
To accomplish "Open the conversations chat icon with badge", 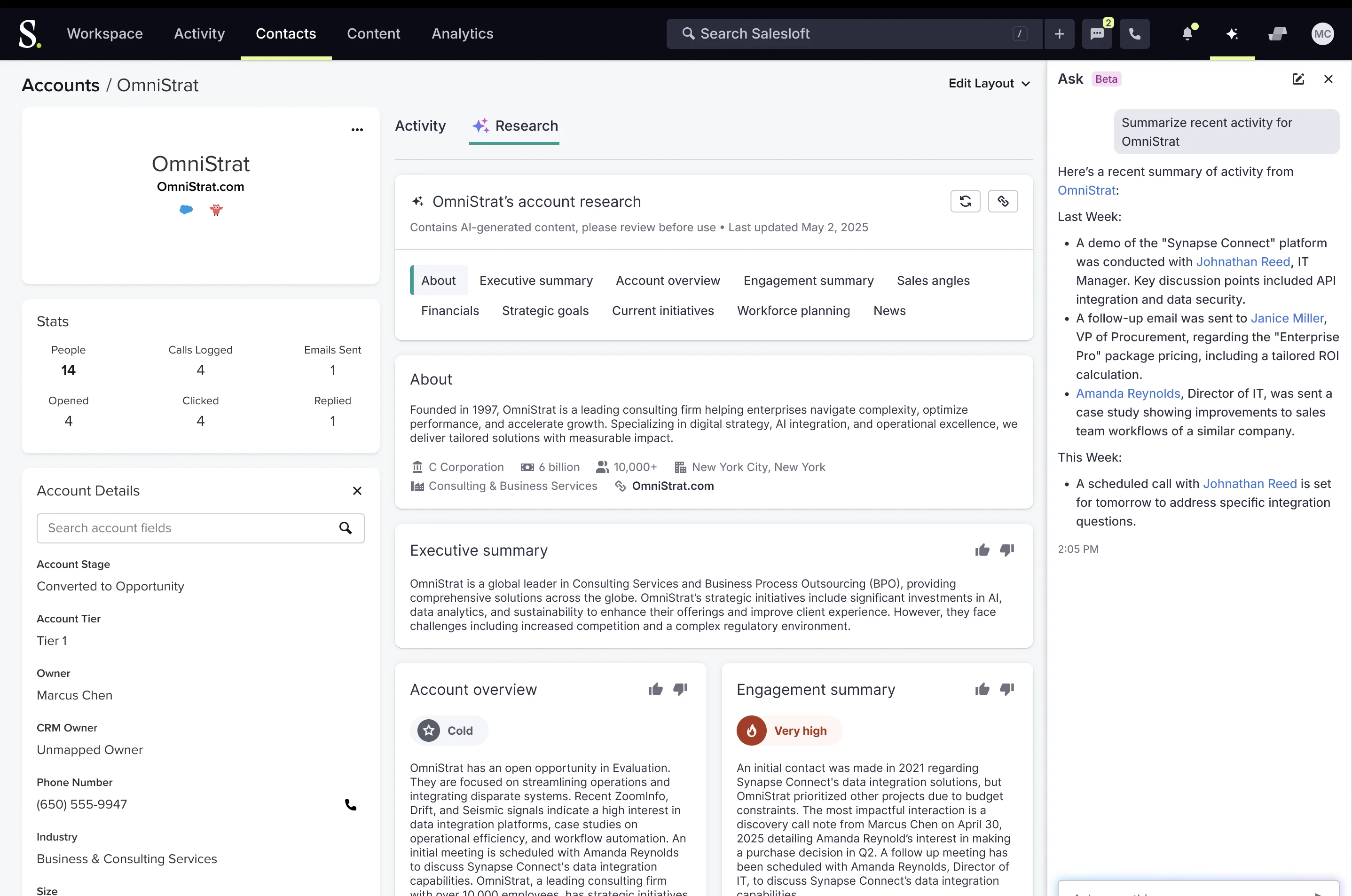I will pos(1097,34).
